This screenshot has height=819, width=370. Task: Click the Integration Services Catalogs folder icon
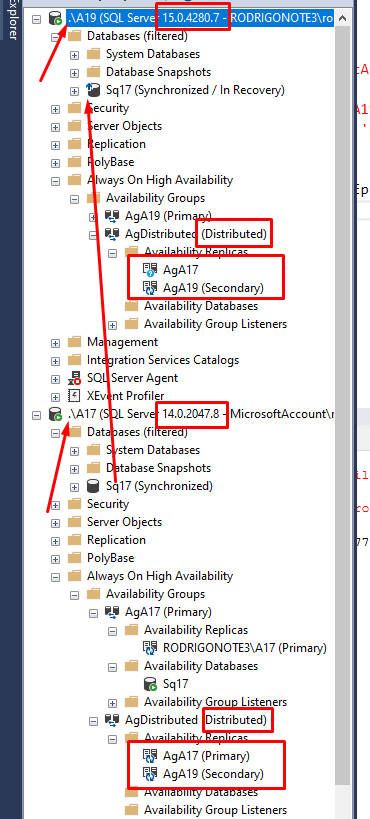pyautogui.click(x=74, y=359)
